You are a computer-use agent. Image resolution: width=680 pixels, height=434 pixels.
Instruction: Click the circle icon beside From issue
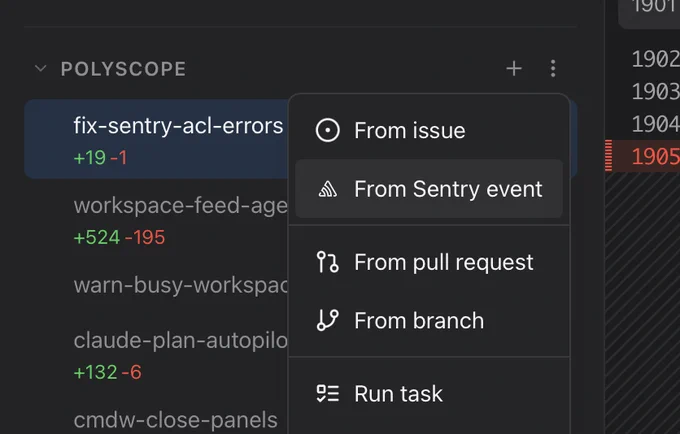pos(327,130)
